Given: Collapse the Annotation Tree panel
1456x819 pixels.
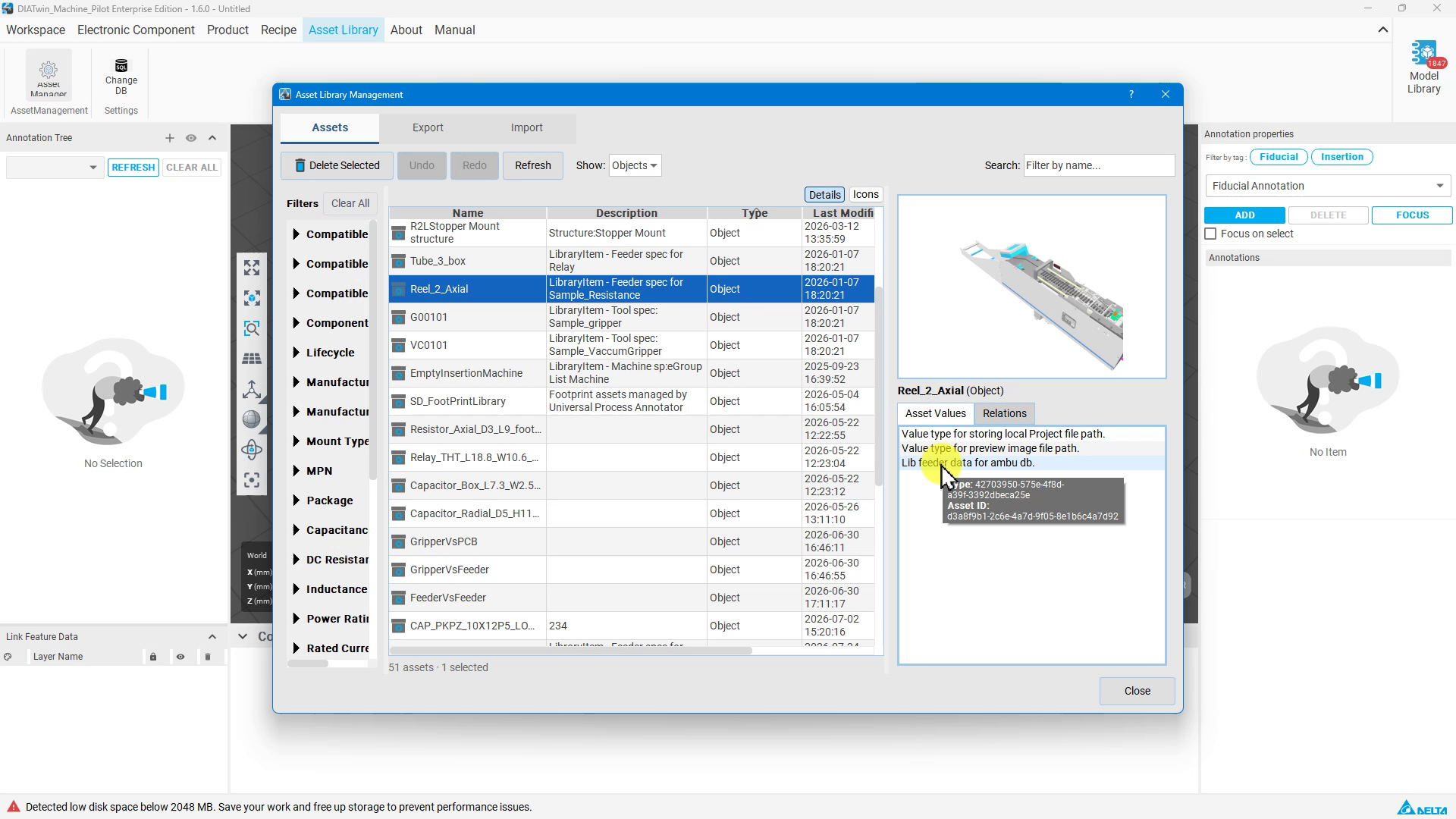Looking at the screenshot, I should (x=212, y=138).
